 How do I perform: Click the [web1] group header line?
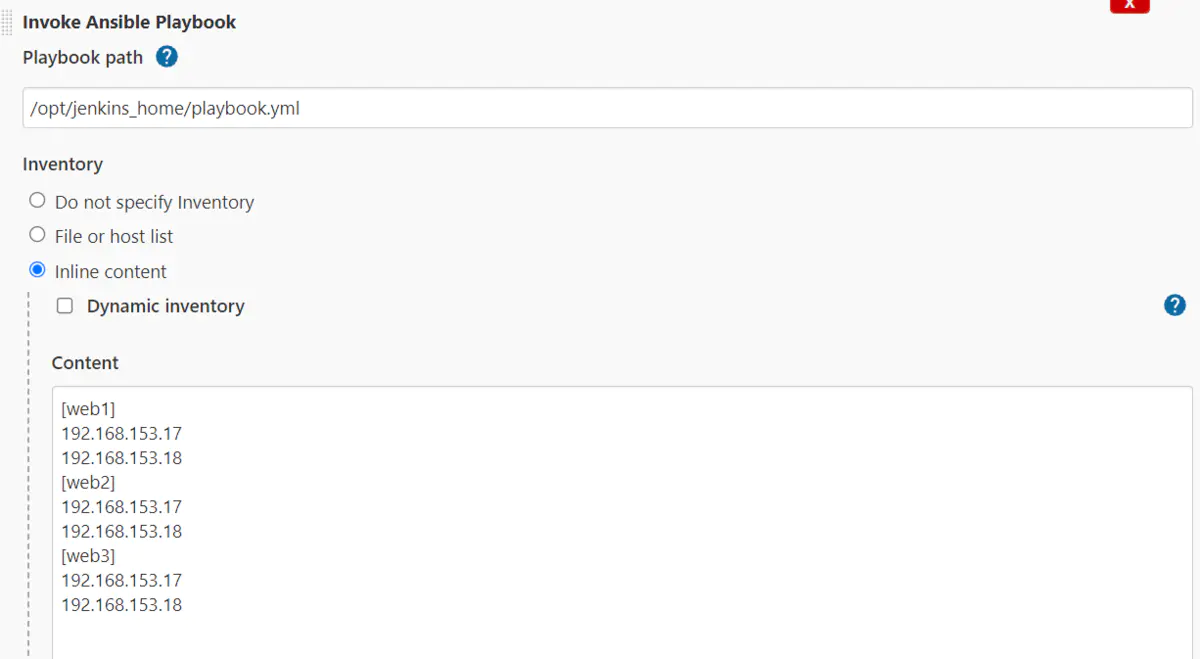[x=88, y=408]
